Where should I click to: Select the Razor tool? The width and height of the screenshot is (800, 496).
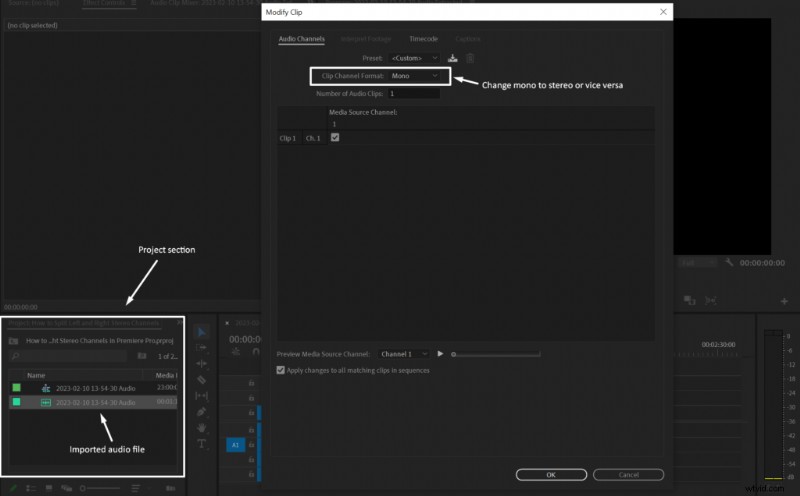pyautogui.click(x=202, y=380)
